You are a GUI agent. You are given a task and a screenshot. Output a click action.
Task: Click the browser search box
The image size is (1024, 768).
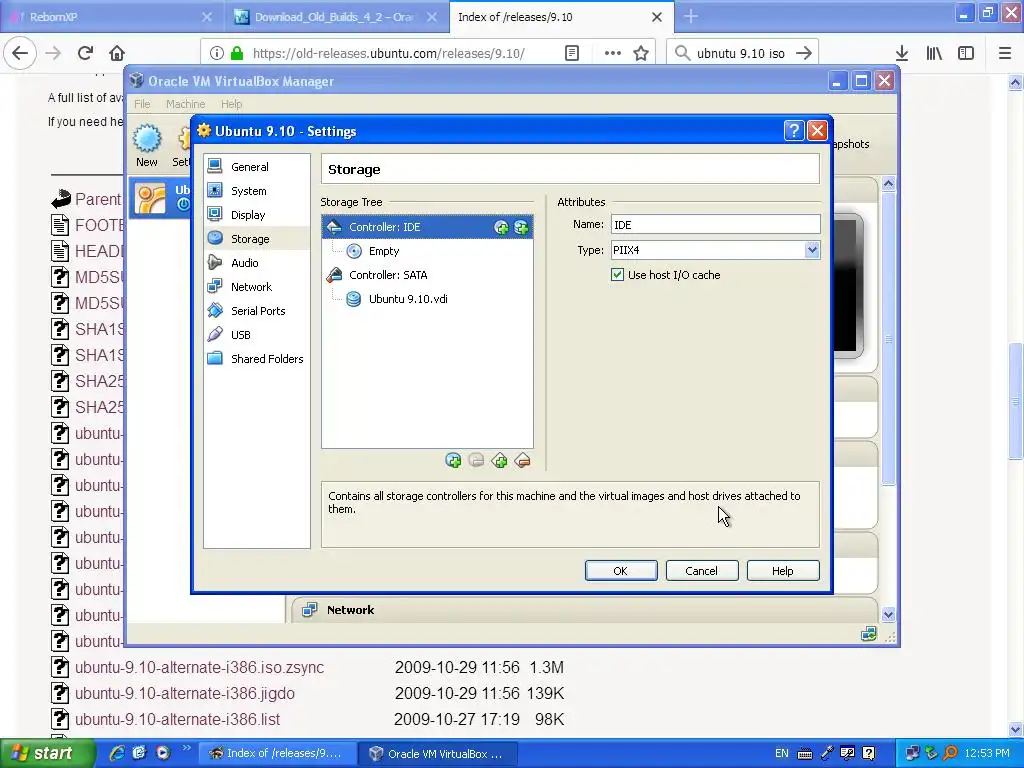[743, 53]
